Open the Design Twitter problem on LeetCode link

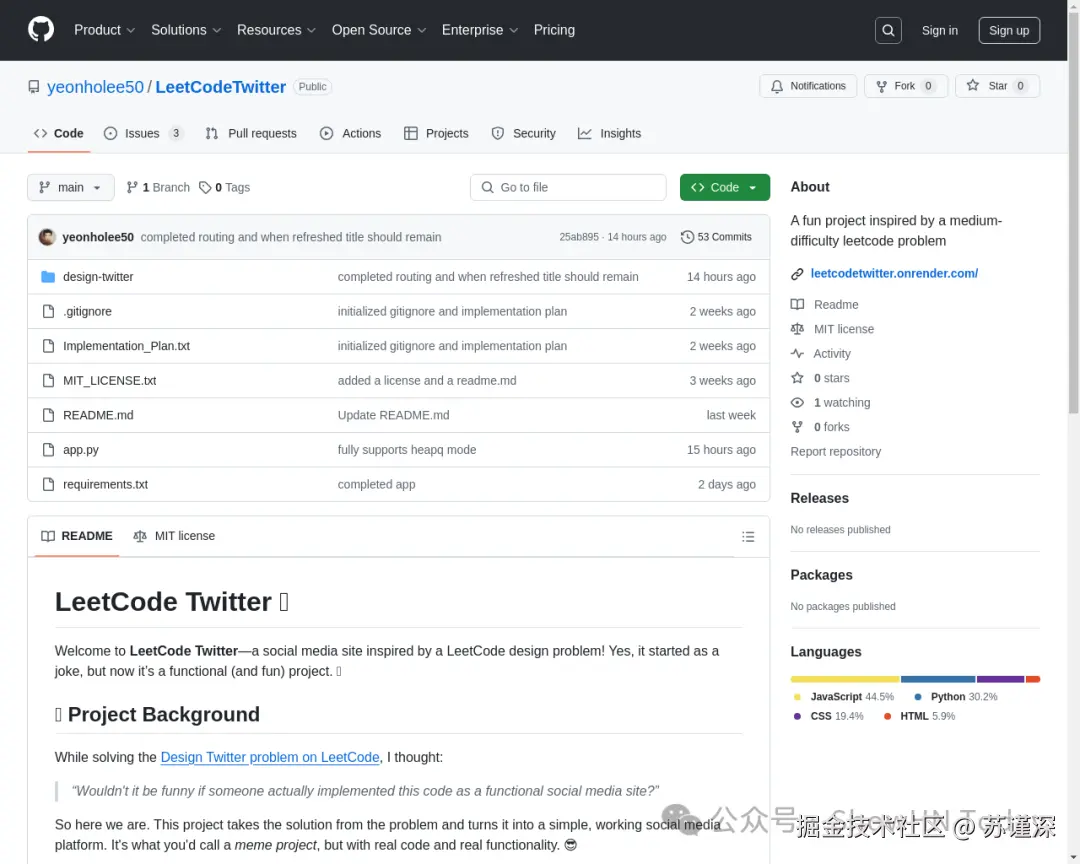(270, 757)
